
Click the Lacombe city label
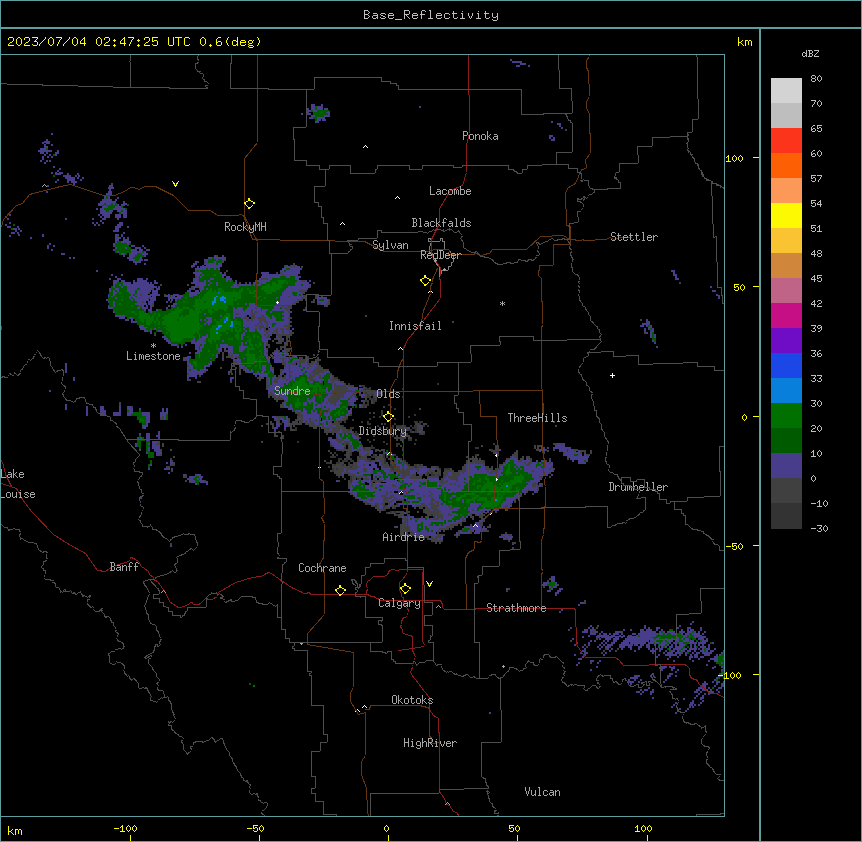tap(450, 191)
